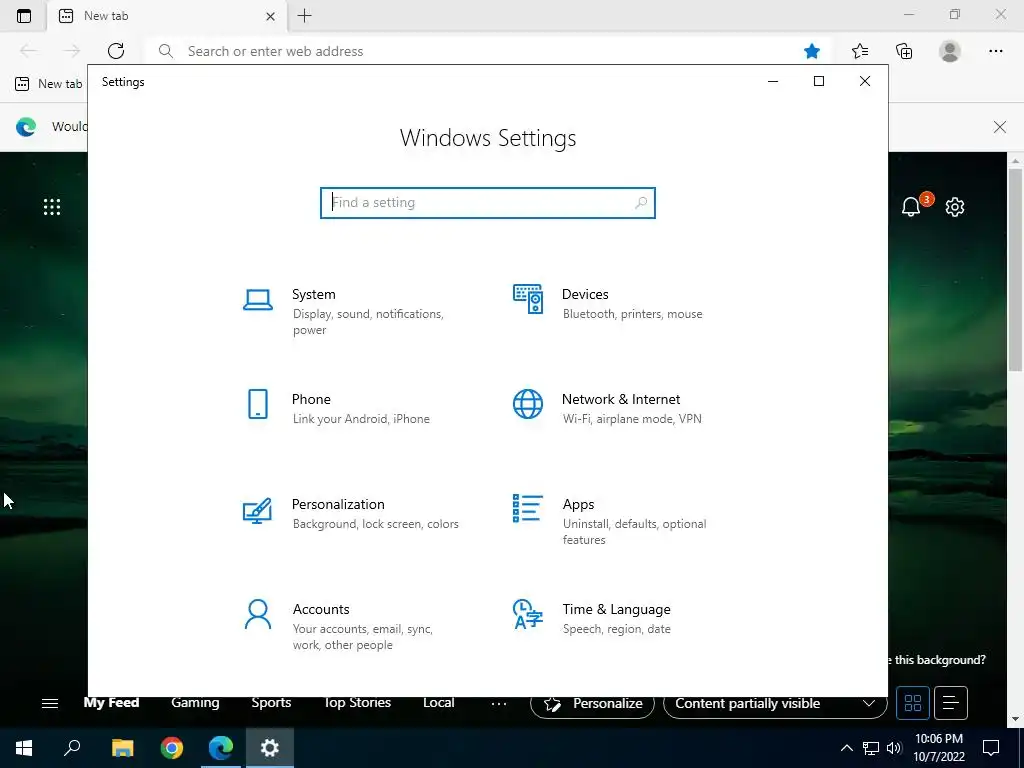This screenshot has height=768, width=1024.
Task: Open the System settings laptop icon
Action: 258,300
